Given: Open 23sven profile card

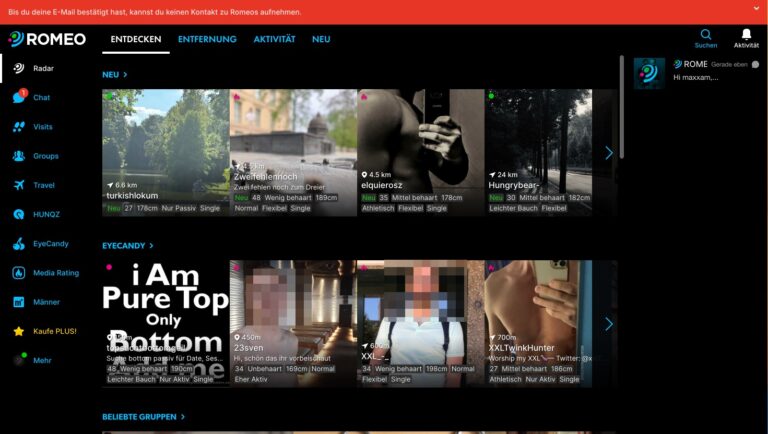Looking at the screenshot, I should tap(293, 324).
